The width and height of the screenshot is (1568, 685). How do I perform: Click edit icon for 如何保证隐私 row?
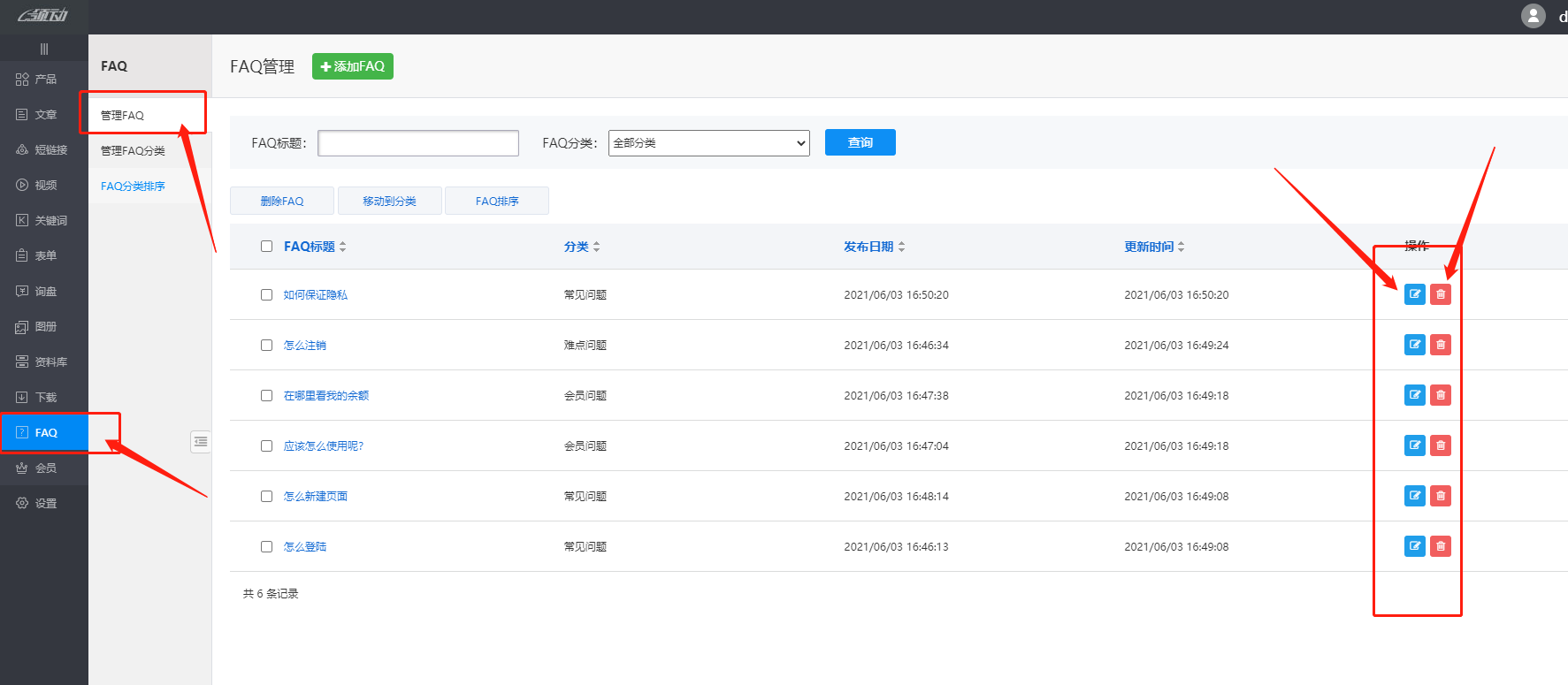click(x=1414, y=294)
